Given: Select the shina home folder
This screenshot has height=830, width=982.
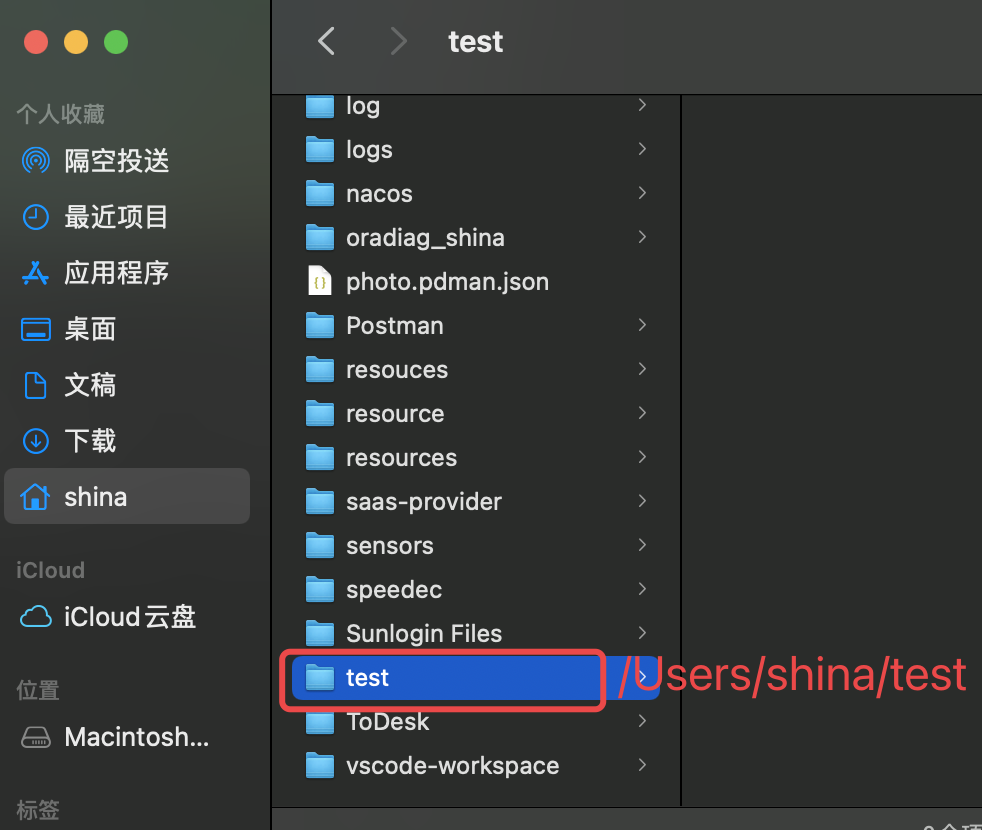Looking at the screenshot, I should [127, 496].
